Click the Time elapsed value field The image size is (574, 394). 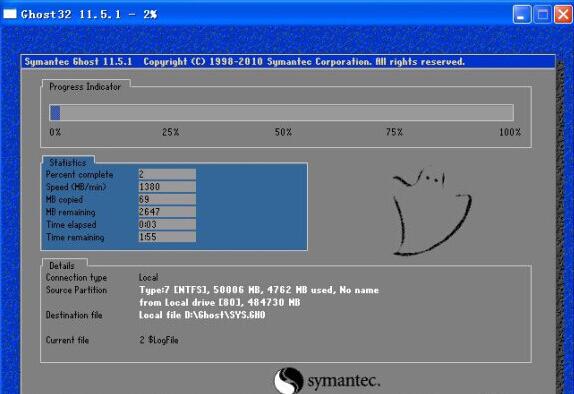pos(167,224)
